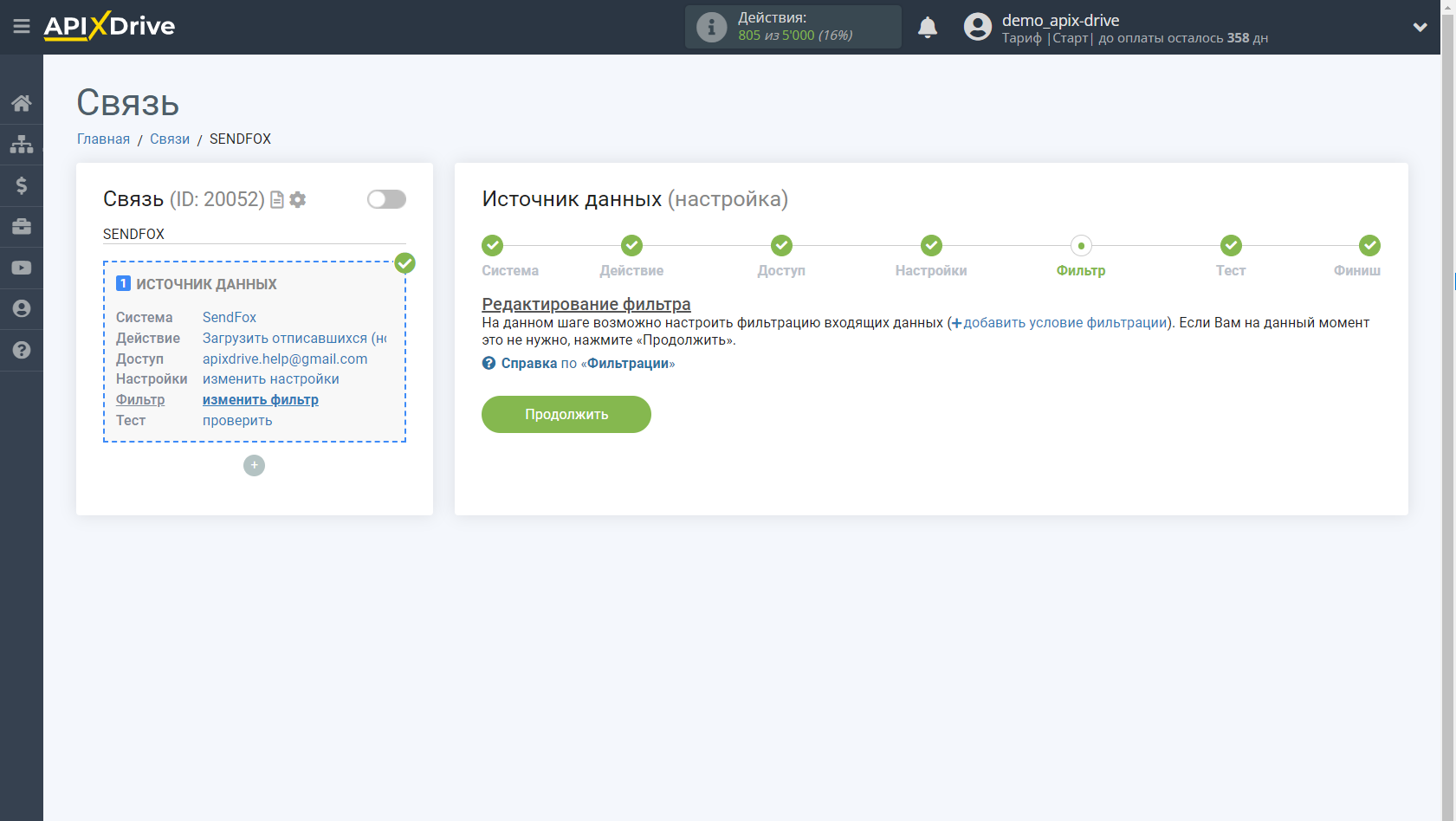Image resolution: width=1456 pixels, height=821 pixels.
Task: Open the video tutorials sidebar icon
Action: [22, 268]
